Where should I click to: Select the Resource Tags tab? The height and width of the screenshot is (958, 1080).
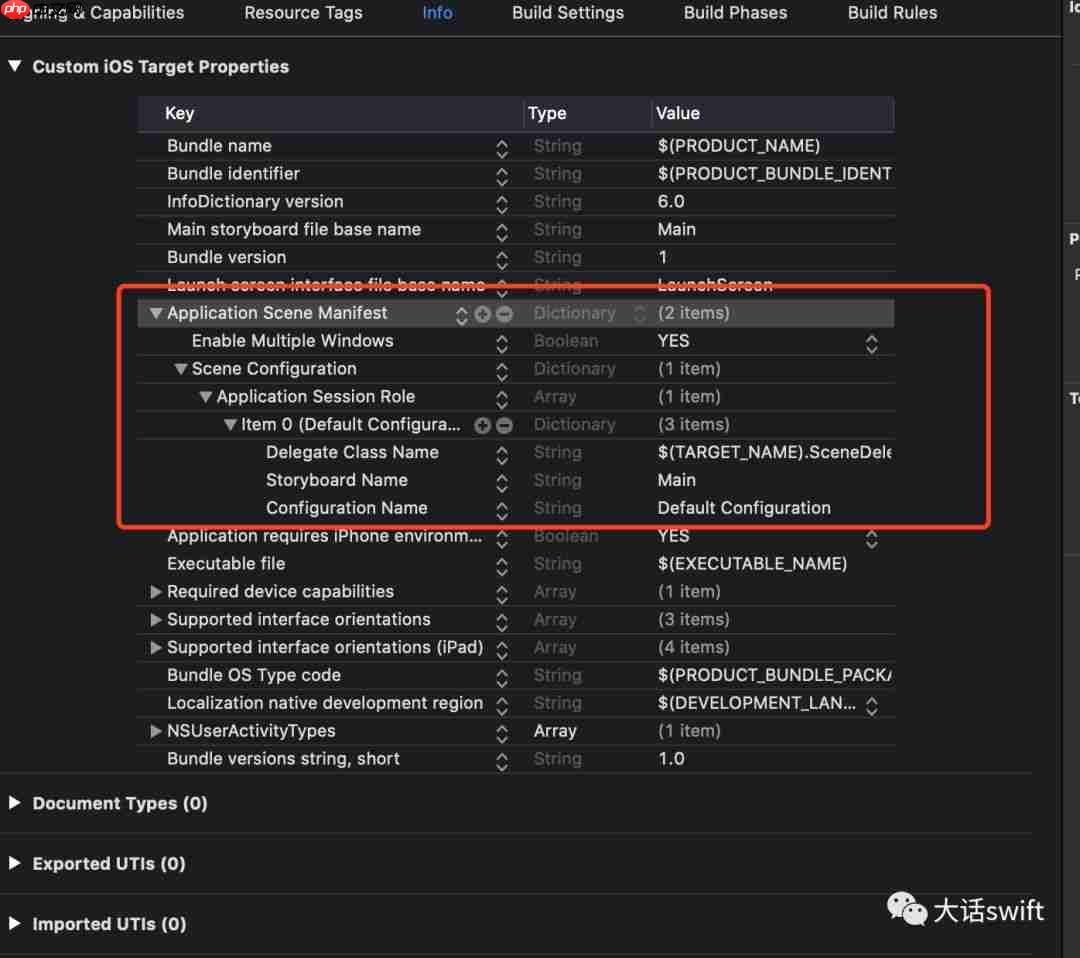click(x=303, y=13)
